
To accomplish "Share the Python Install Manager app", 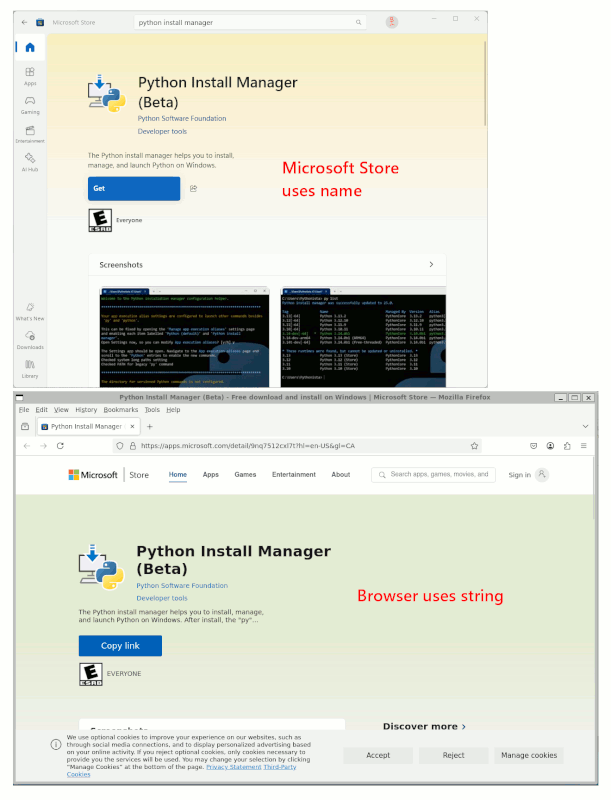I will (193, 189).
